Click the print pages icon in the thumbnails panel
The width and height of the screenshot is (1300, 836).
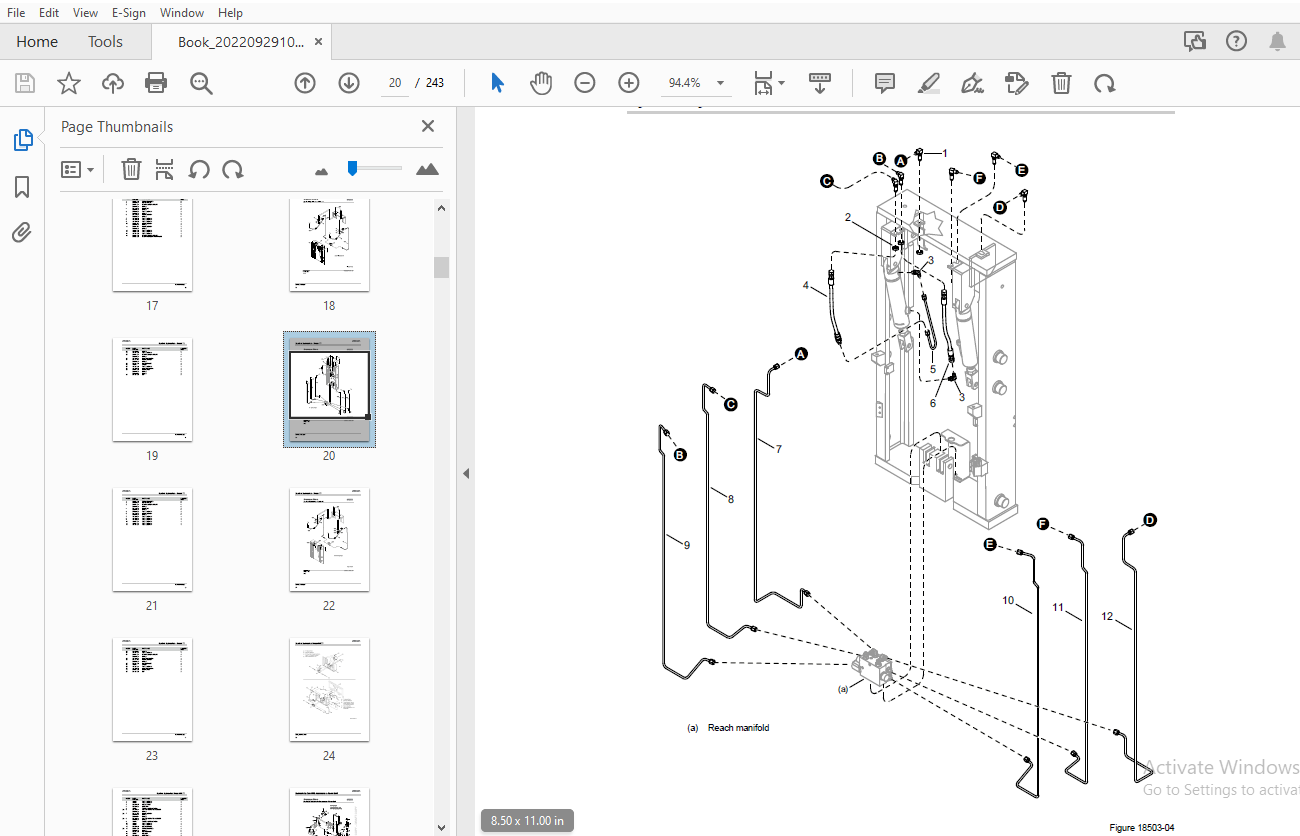165,169
